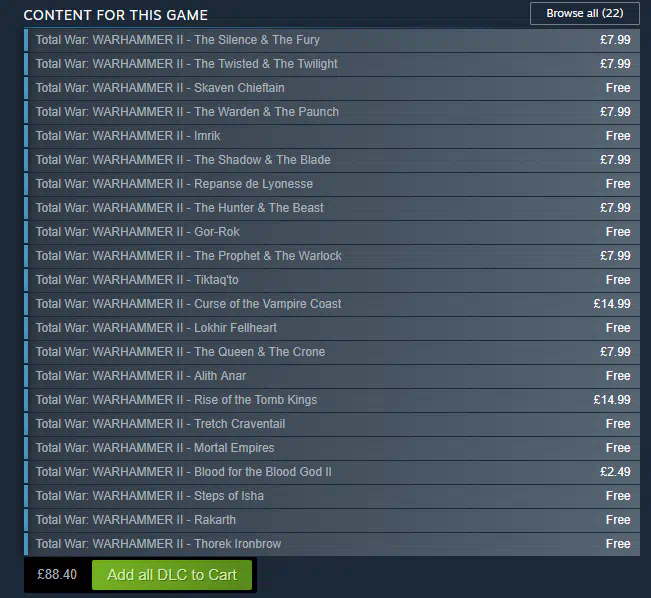Screen dimensions: 651x598
Task: Open The Shadow & The Blade DLC
Action: point(332,160)
